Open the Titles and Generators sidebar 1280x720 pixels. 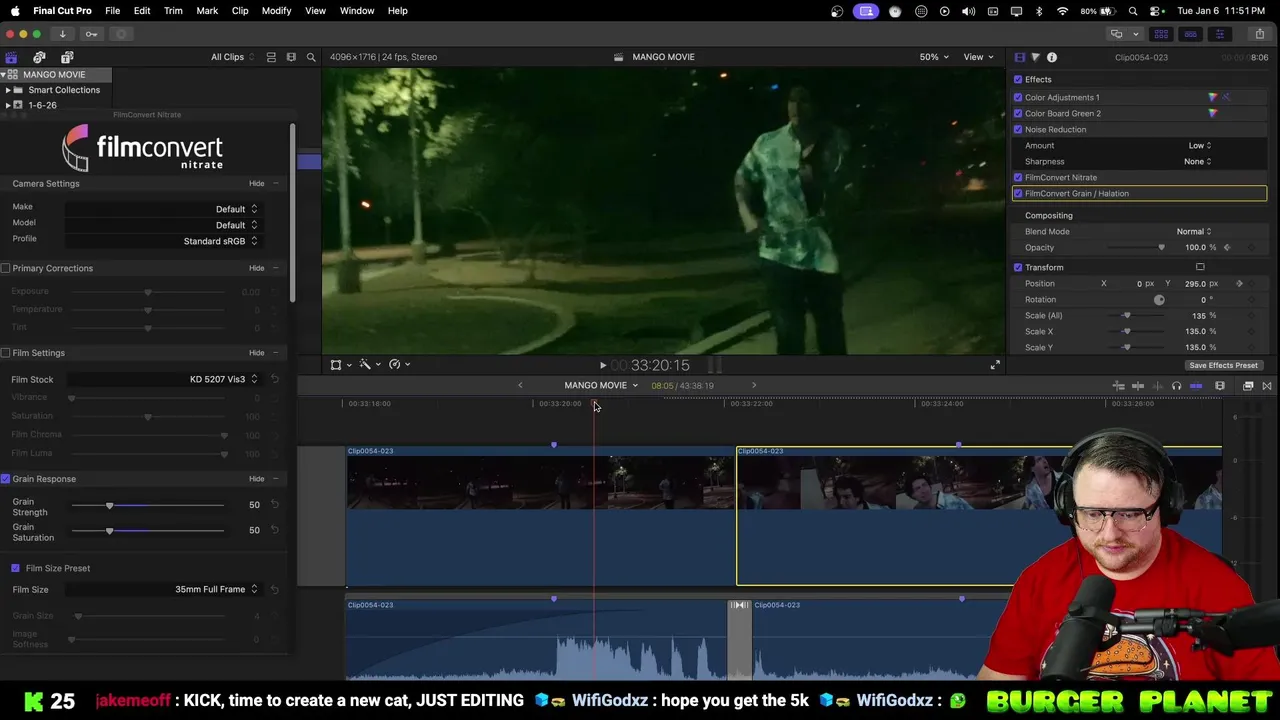click(67, 57)
